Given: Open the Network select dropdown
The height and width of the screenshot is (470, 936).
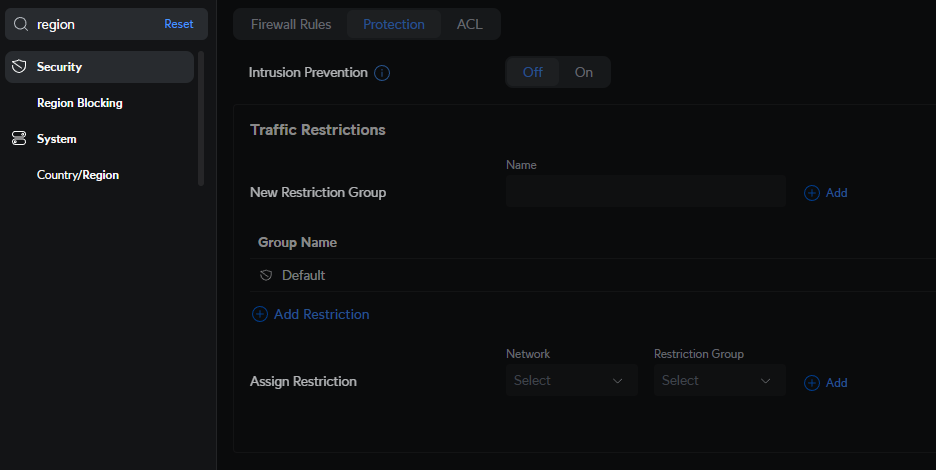Looking at the screenshot, I should [571, 380].
